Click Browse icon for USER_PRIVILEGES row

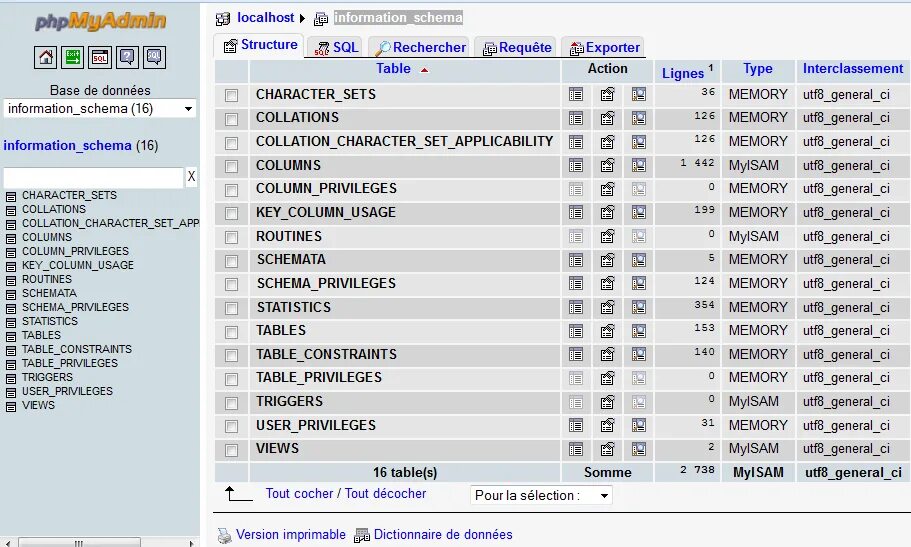pos(576,425)
